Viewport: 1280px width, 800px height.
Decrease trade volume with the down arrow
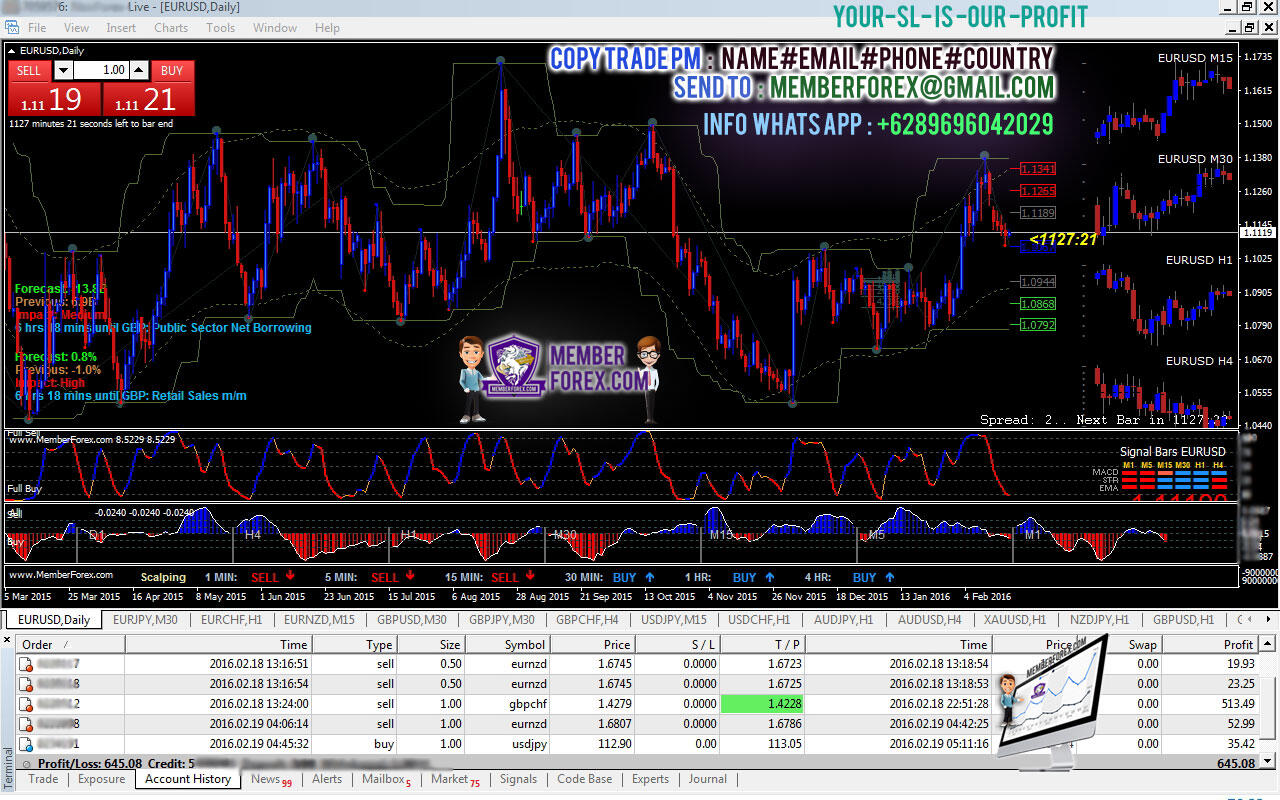(63, 70)
